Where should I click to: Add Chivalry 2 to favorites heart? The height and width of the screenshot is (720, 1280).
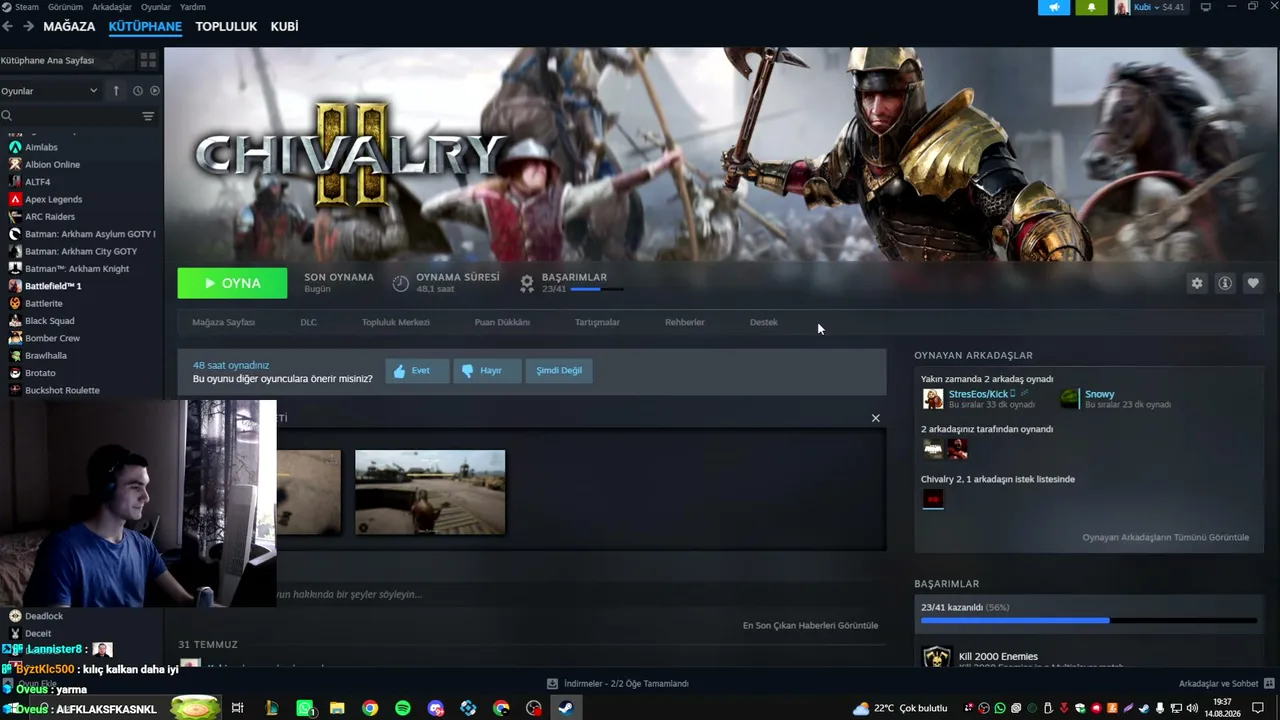tap(1252, 283)
